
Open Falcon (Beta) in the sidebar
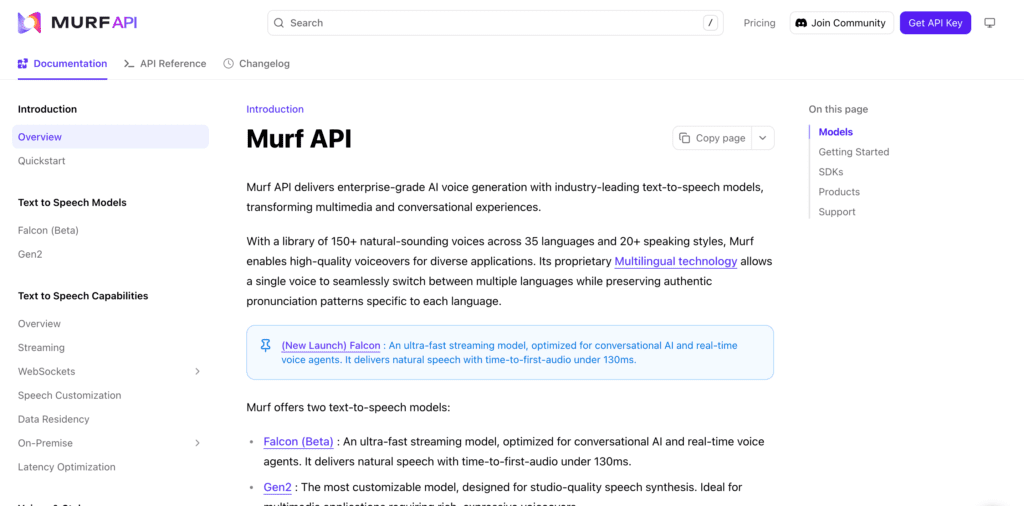coord(48,230)
